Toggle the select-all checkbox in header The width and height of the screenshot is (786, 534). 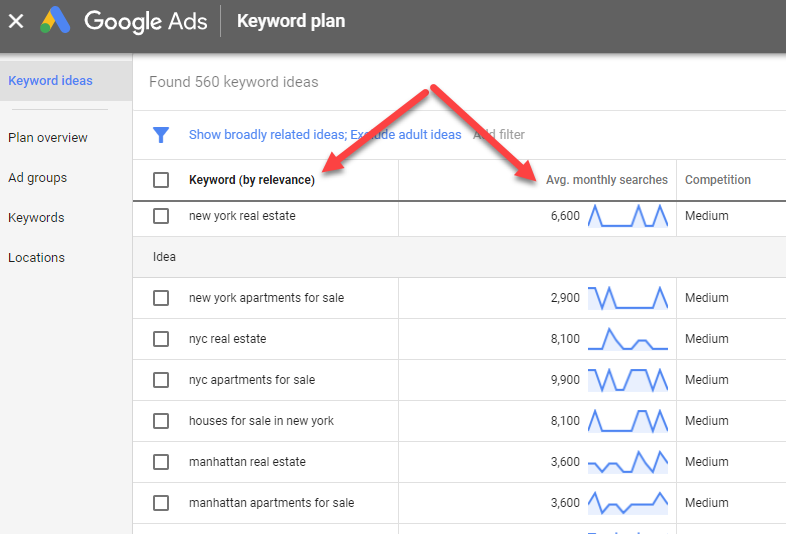(161, 180)
